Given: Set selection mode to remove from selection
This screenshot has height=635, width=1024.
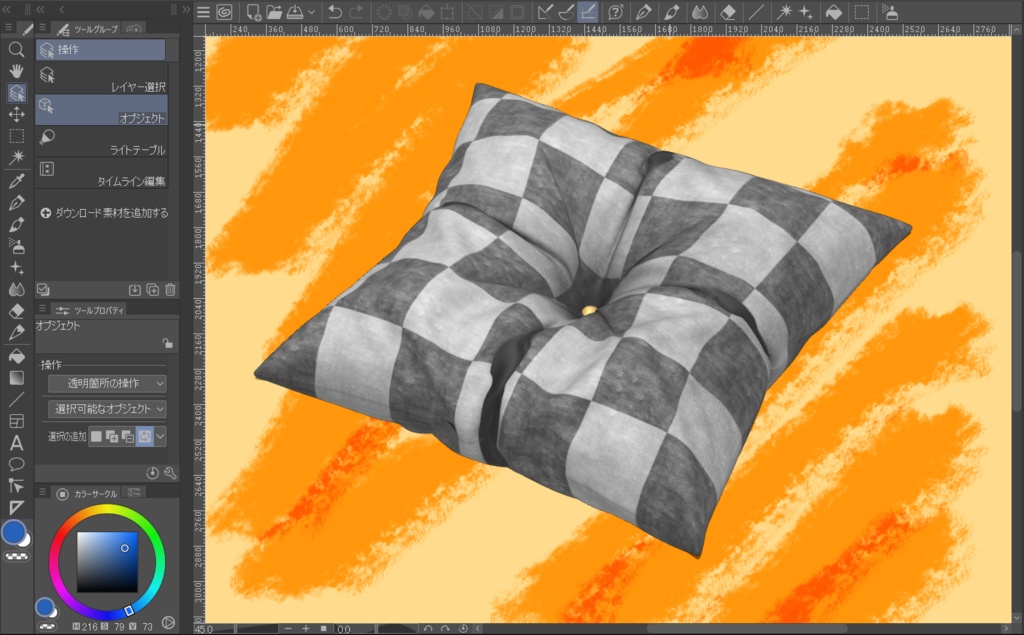Looking at the screenshot, I should coord(128,436).
